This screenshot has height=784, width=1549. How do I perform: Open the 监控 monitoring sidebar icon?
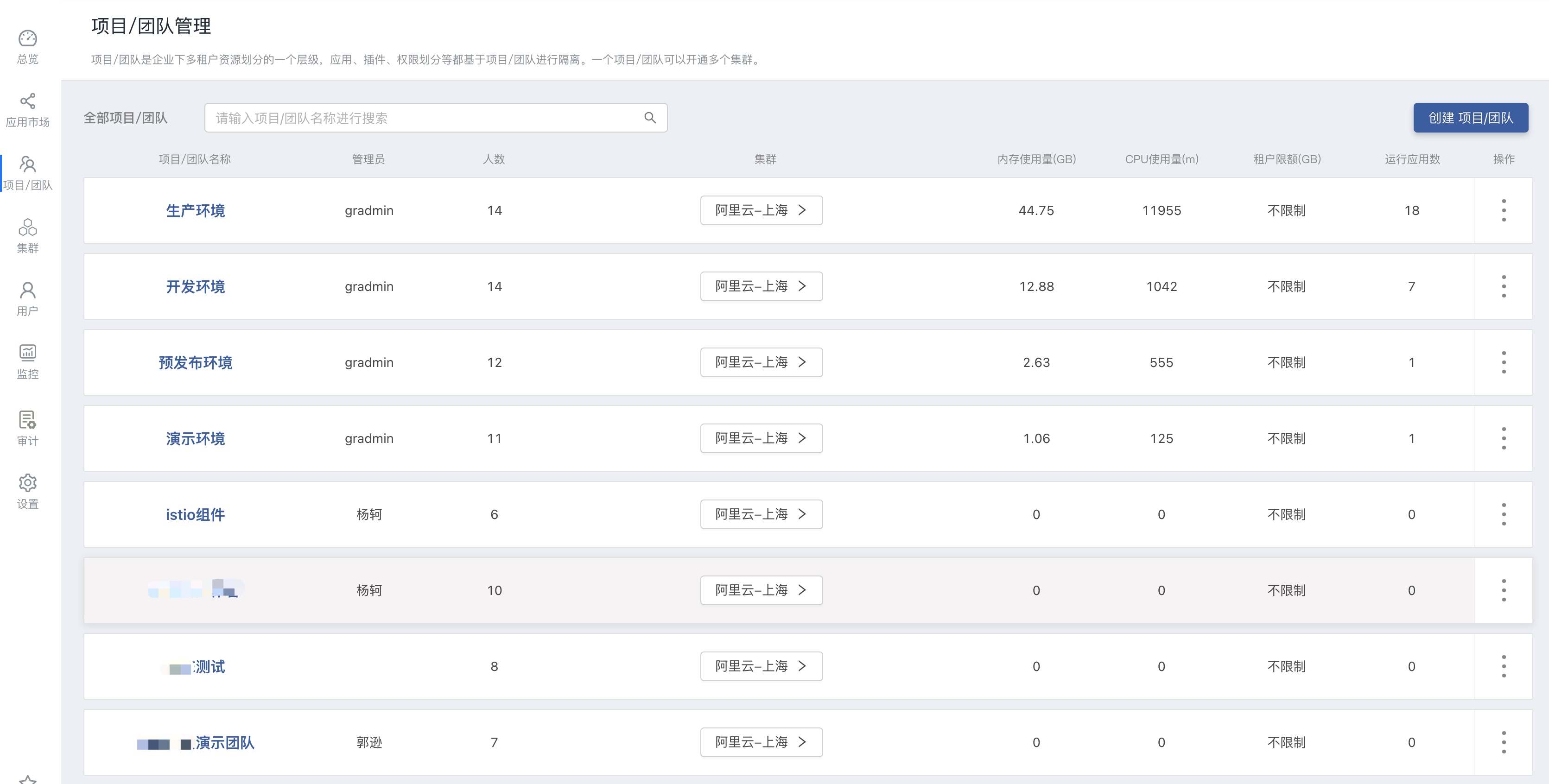coord(28,352)
